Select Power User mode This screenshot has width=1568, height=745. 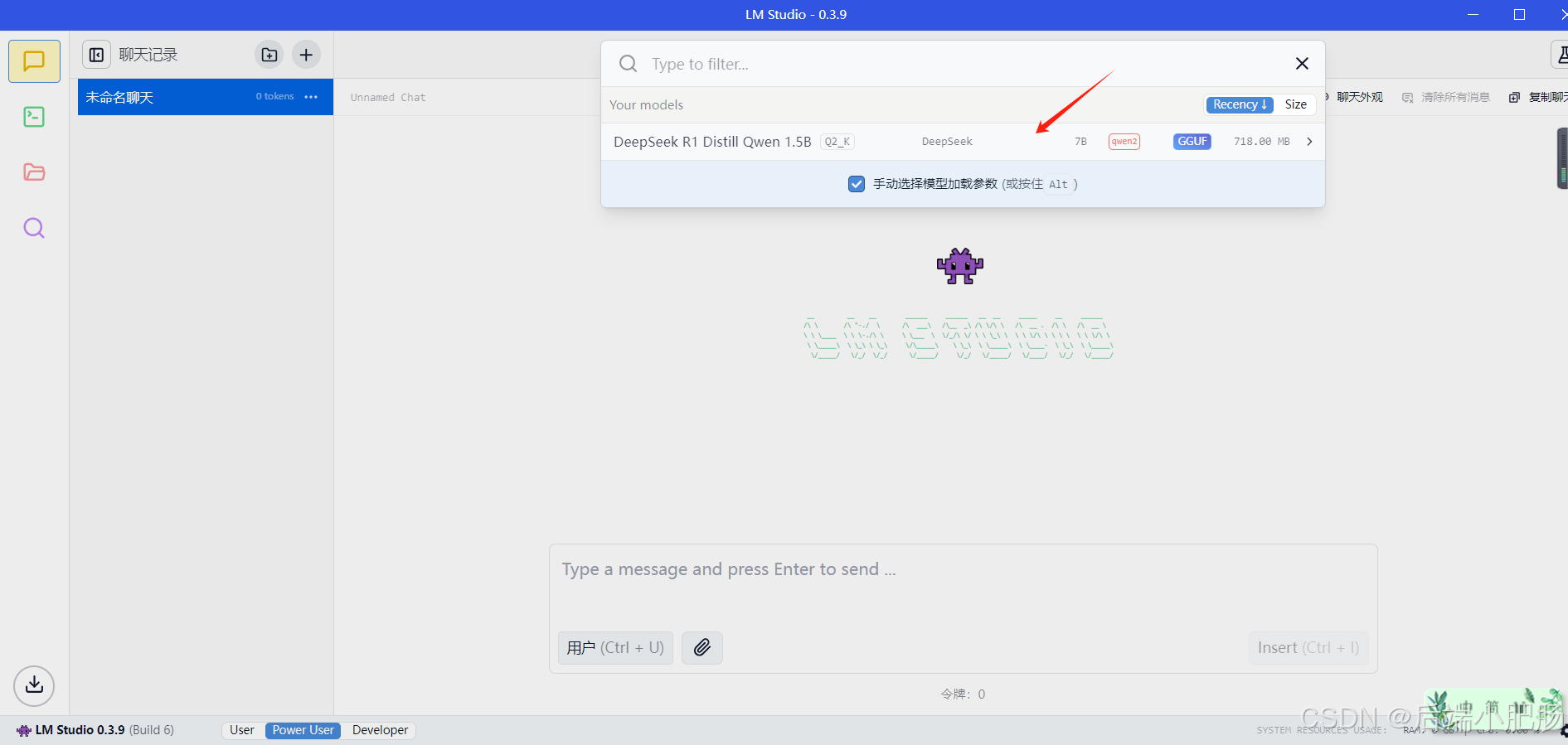coord(303,730)
